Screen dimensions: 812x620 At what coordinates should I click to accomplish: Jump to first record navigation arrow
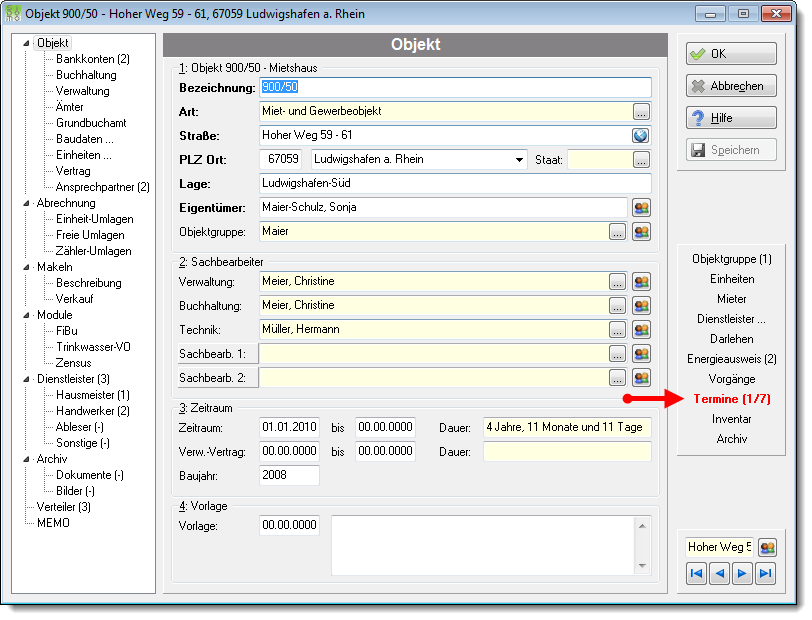click(697, 573)
